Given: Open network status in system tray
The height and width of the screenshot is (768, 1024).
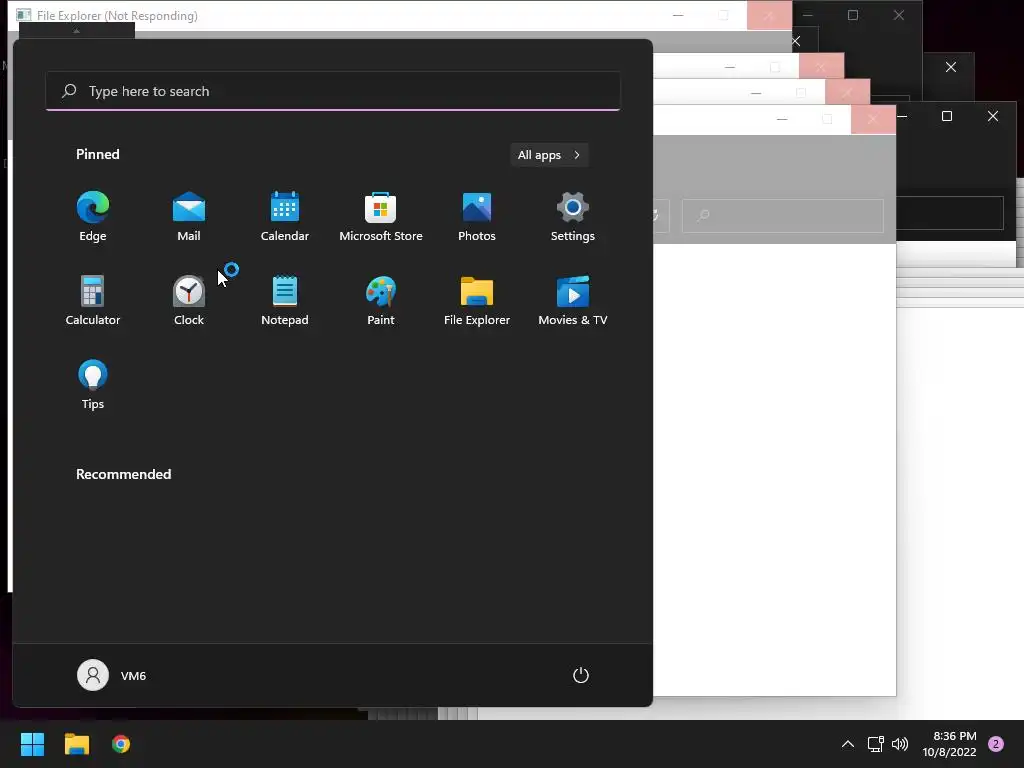Looking at the screenshot, I should 875,744.
